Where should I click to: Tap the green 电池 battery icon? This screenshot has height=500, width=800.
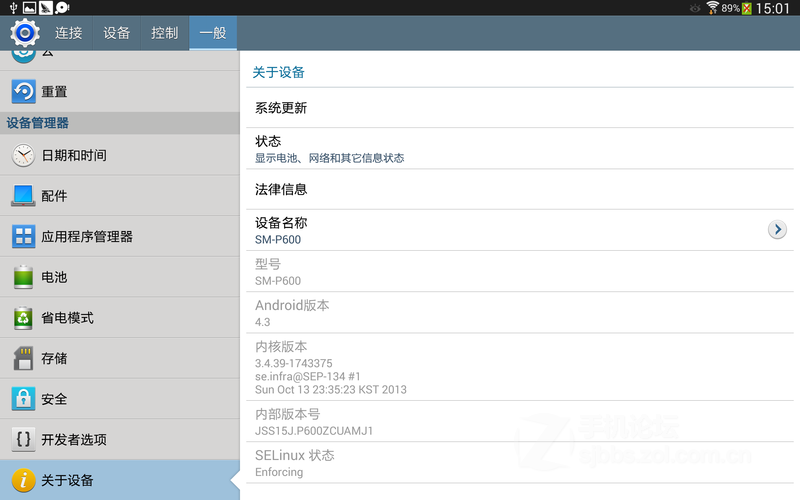coord(23,277)
